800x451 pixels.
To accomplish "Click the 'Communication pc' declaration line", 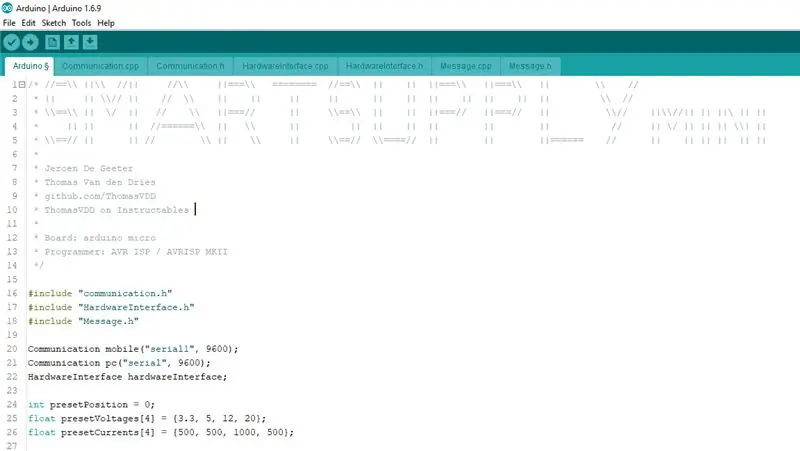I will [119, 363].
